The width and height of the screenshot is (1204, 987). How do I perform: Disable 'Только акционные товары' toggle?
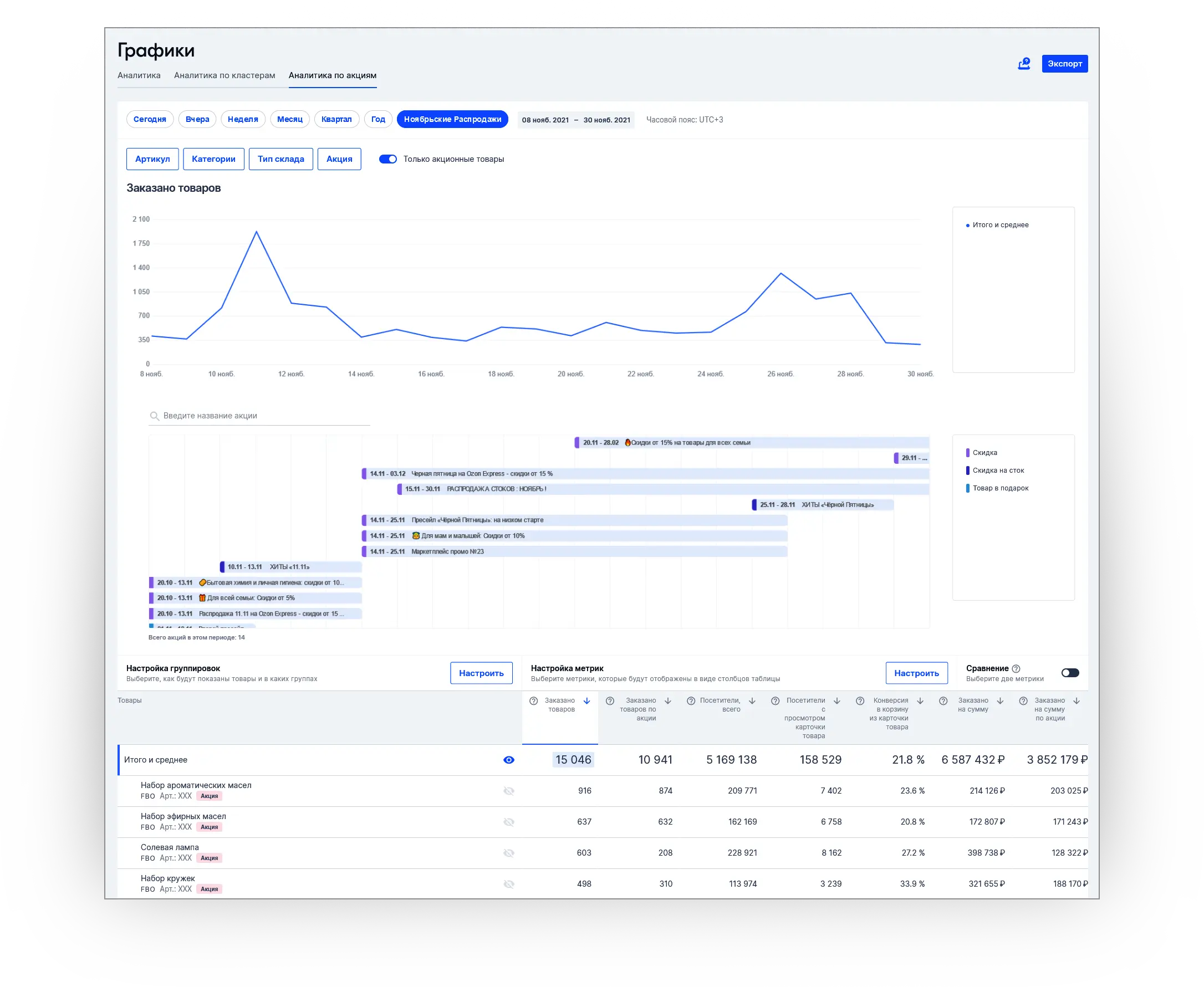click(388, 159)
